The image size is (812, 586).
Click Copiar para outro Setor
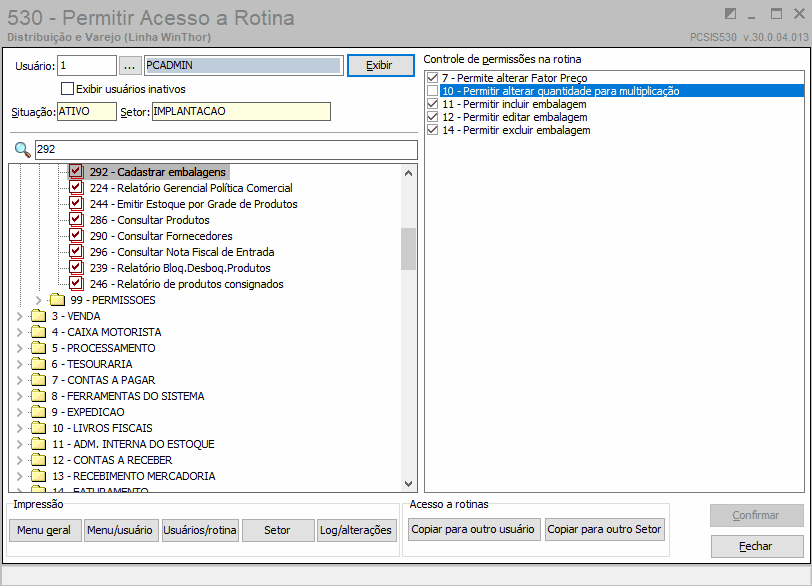604,530
